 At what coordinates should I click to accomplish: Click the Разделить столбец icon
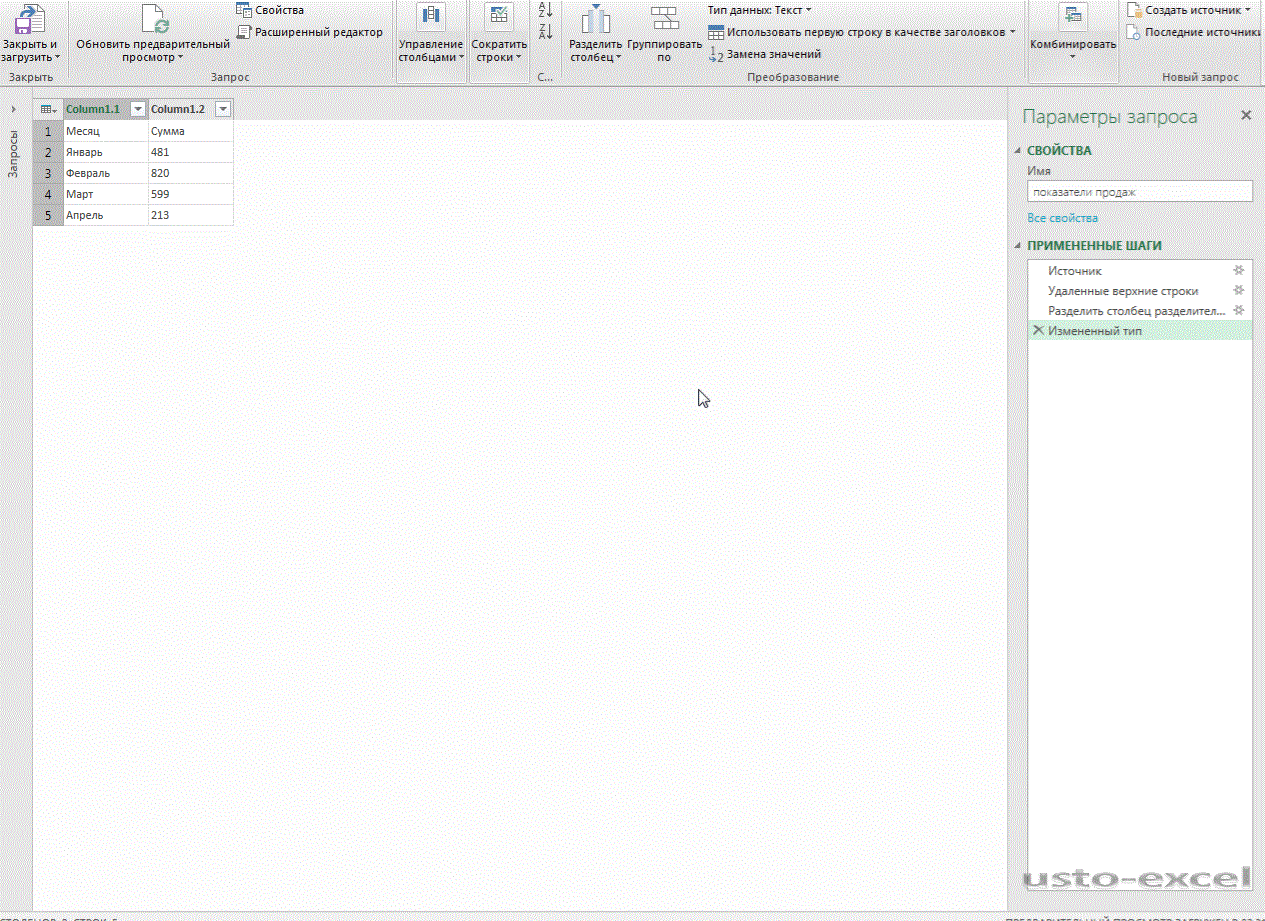coord(595,19)
